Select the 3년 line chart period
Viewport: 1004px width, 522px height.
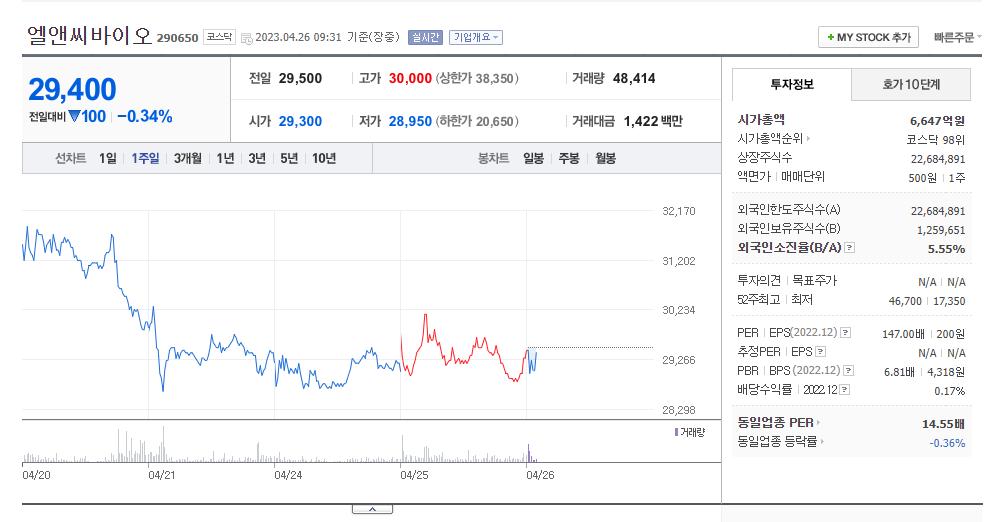tap(257, 158)
